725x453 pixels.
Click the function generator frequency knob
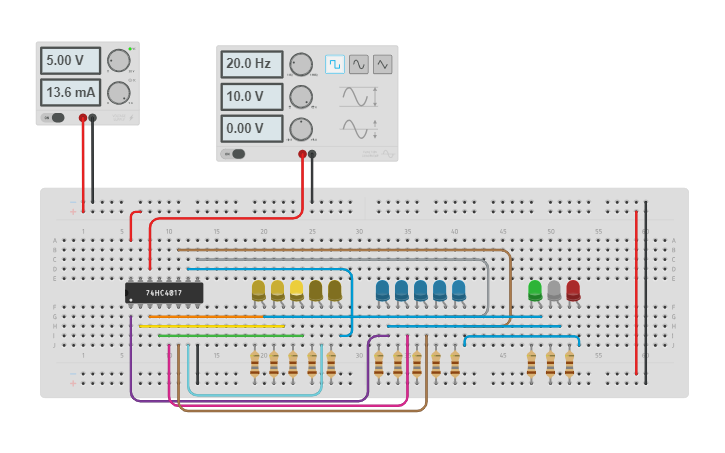point(300,64)
